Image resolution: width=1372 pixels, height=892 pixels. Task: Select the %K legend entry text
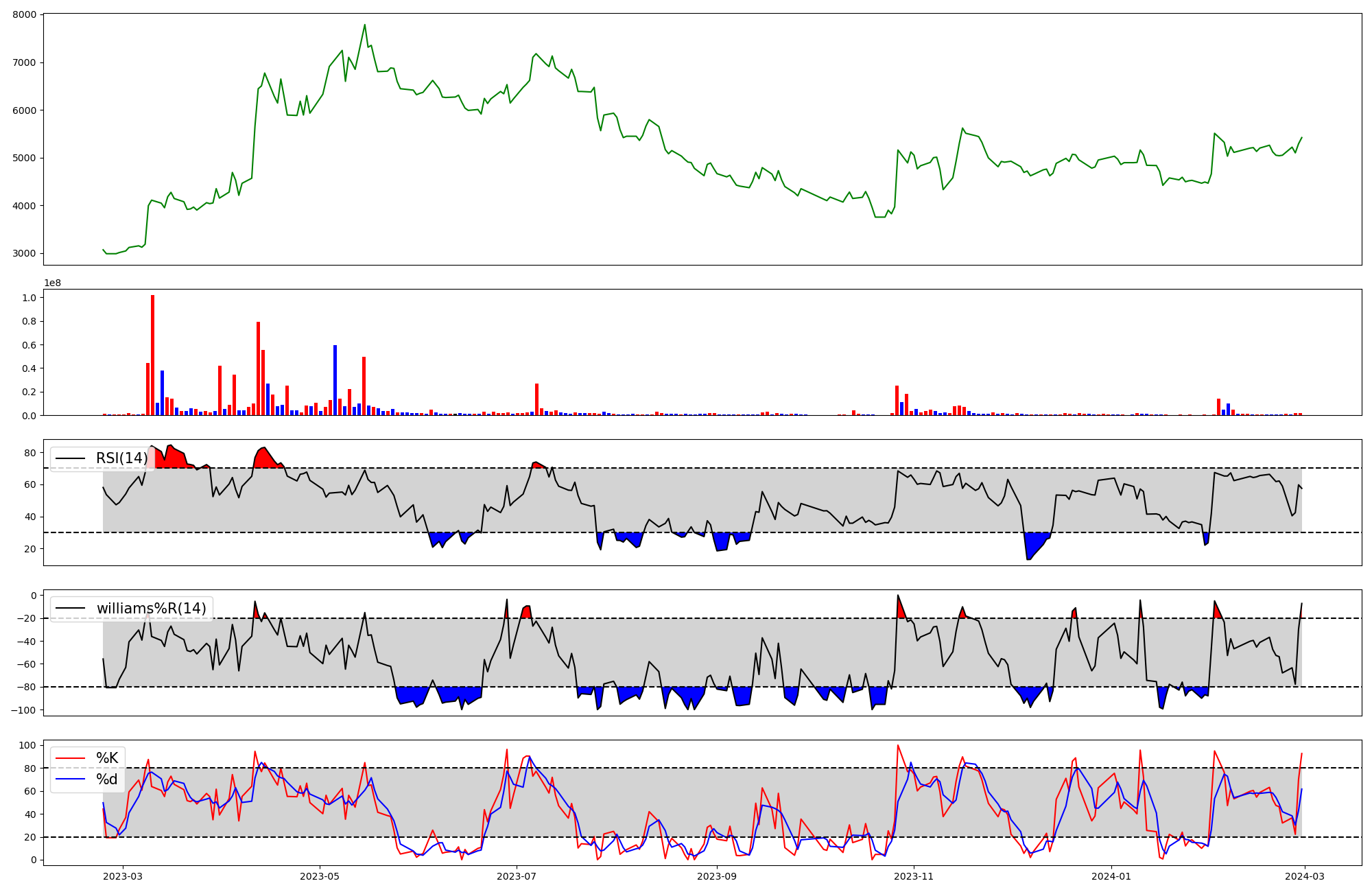(107, 758)
